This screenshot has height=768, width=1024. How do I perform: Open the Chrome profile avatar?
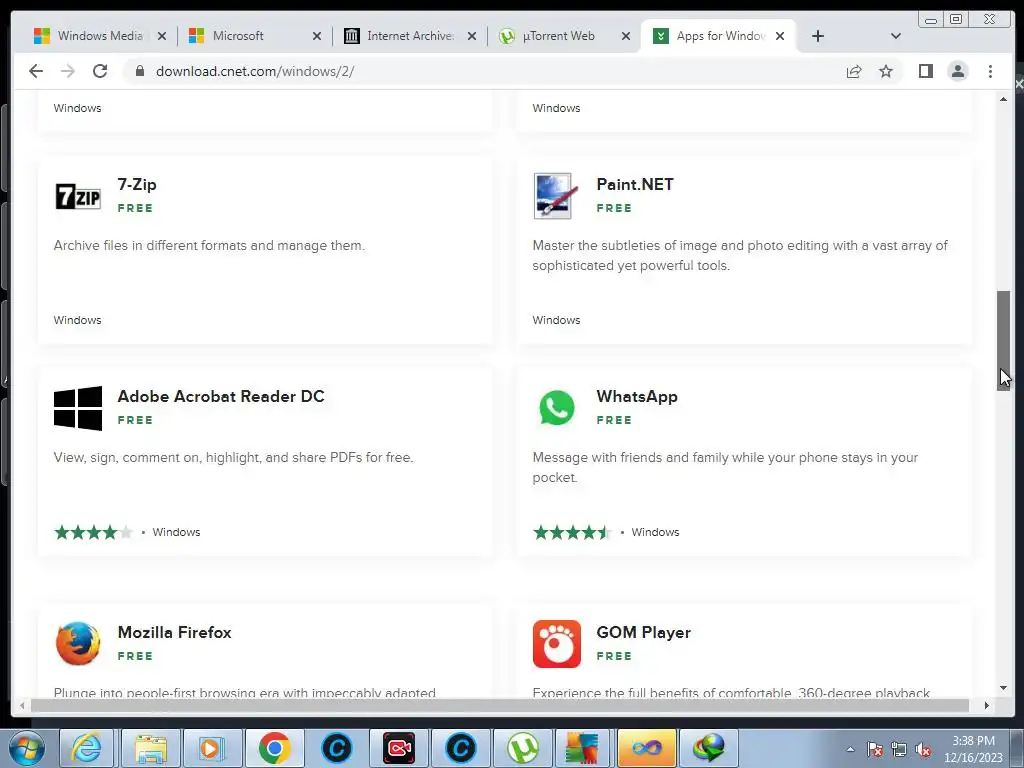pos(958,71)
